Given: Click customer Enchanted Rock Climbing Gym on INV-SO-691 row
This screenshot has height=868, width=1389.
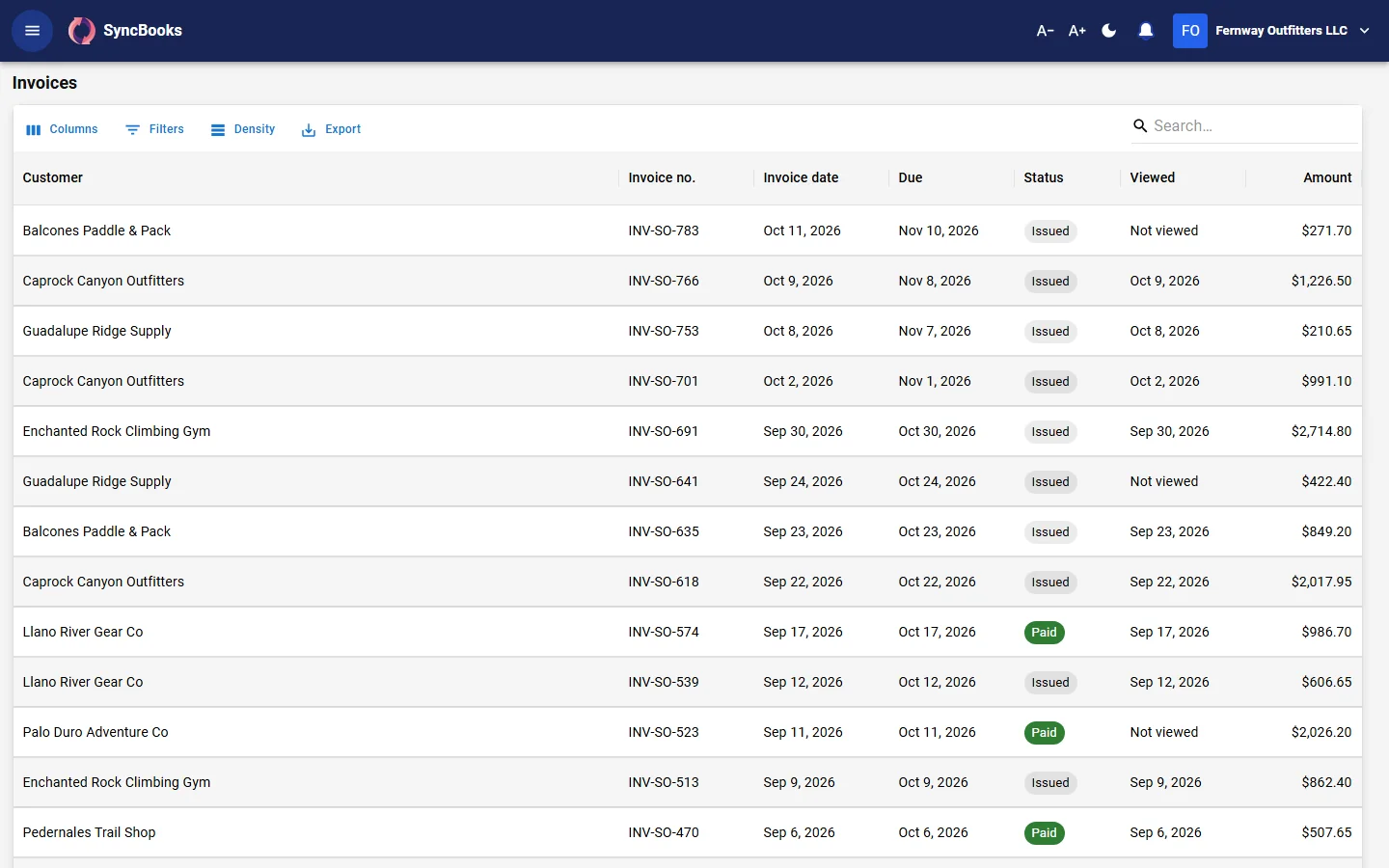Looking at the screenshot, I should click(117, 431).
